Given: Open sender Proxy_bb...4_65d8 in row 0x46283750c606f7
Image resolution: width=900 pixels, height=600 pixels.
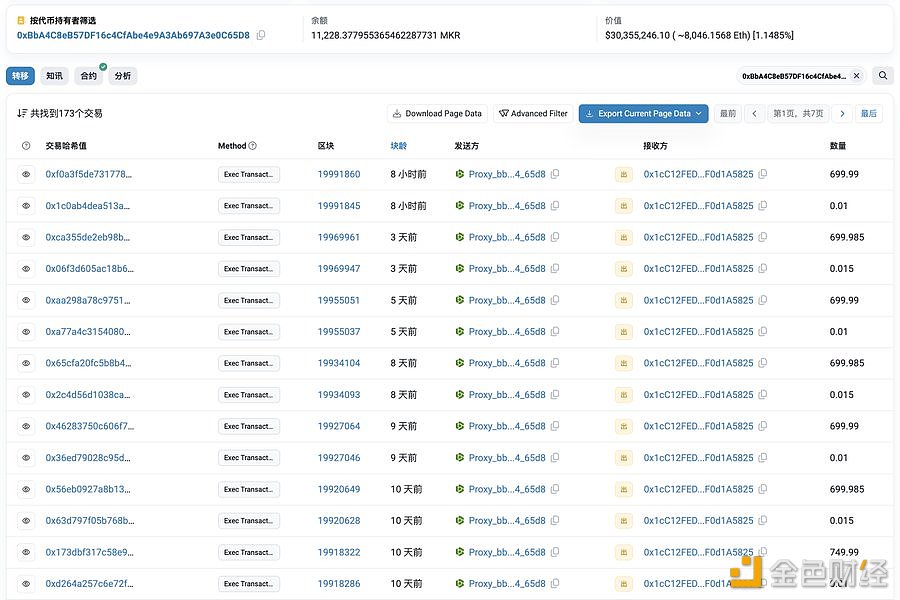Looking at the screenshot, I should pyautogui.click(x=507, y=426).
